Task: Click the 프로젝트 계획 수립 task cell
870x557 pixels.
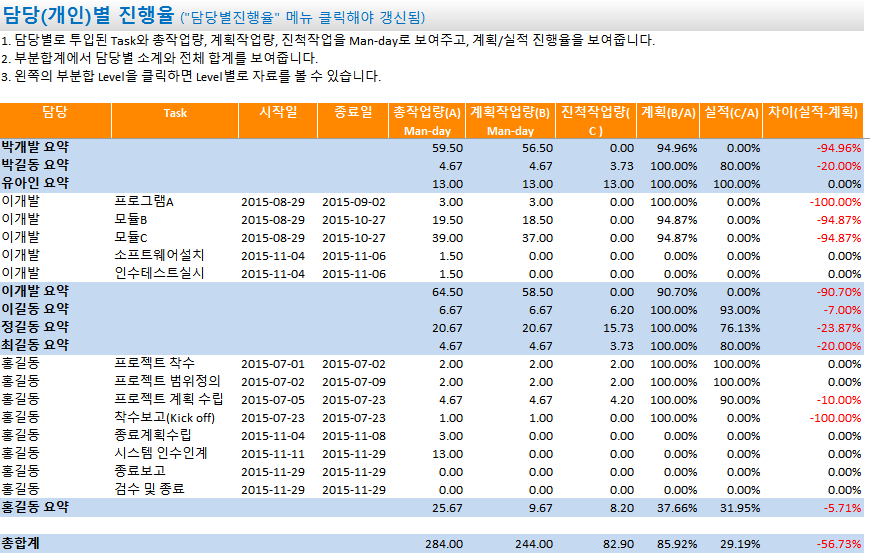Action: click(x=169, y=399)
